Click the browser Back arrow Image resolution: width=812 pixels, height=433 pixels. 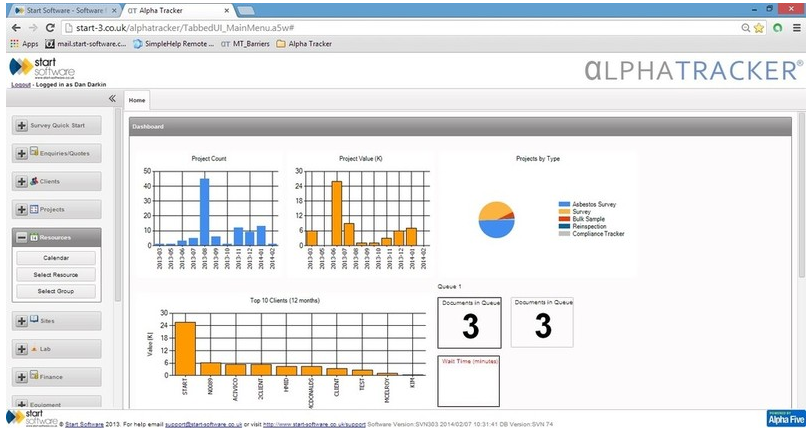click(x=17, y=28)
